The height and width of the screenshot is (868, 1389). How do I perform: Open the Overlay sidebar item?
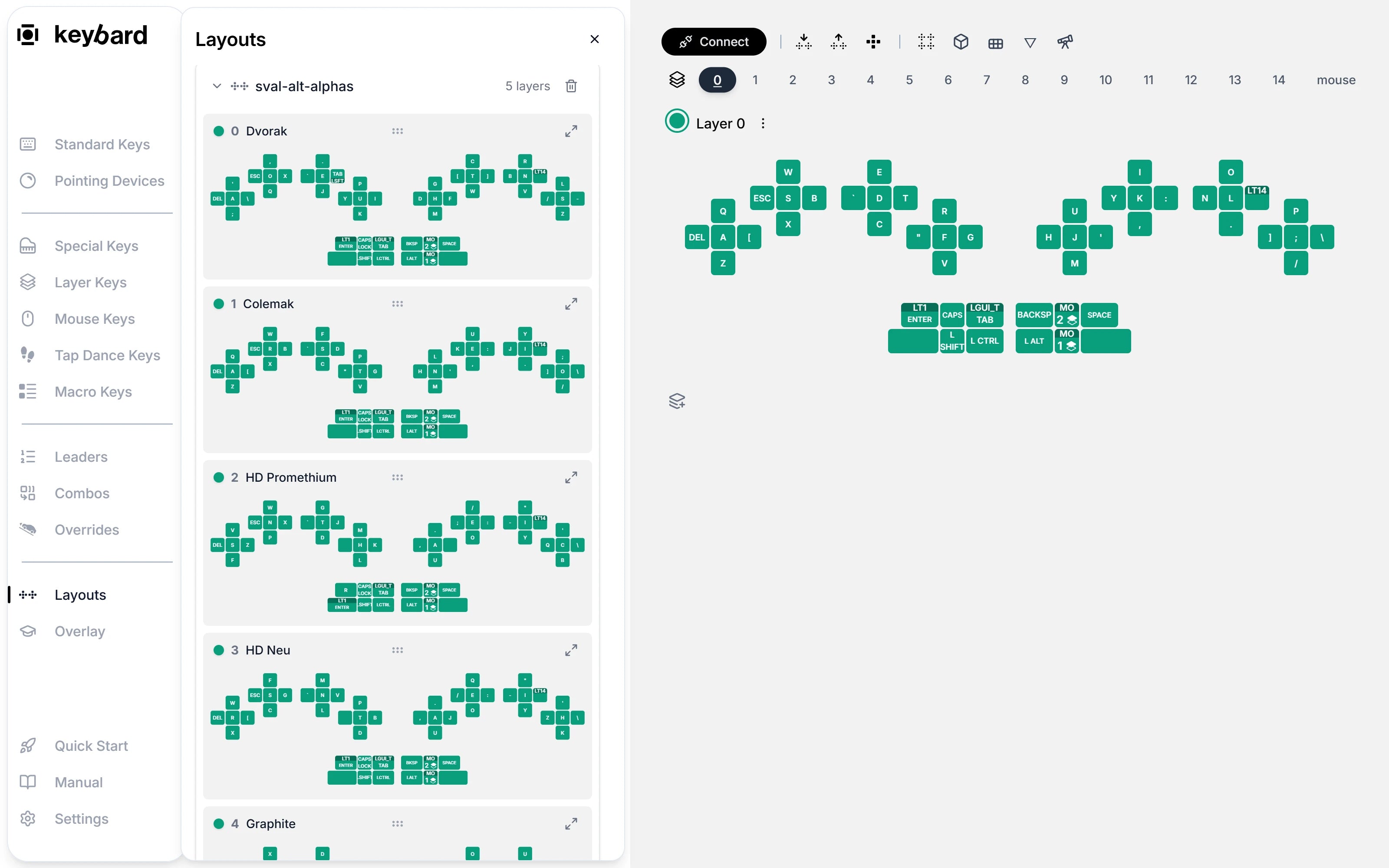coord(79,631)
